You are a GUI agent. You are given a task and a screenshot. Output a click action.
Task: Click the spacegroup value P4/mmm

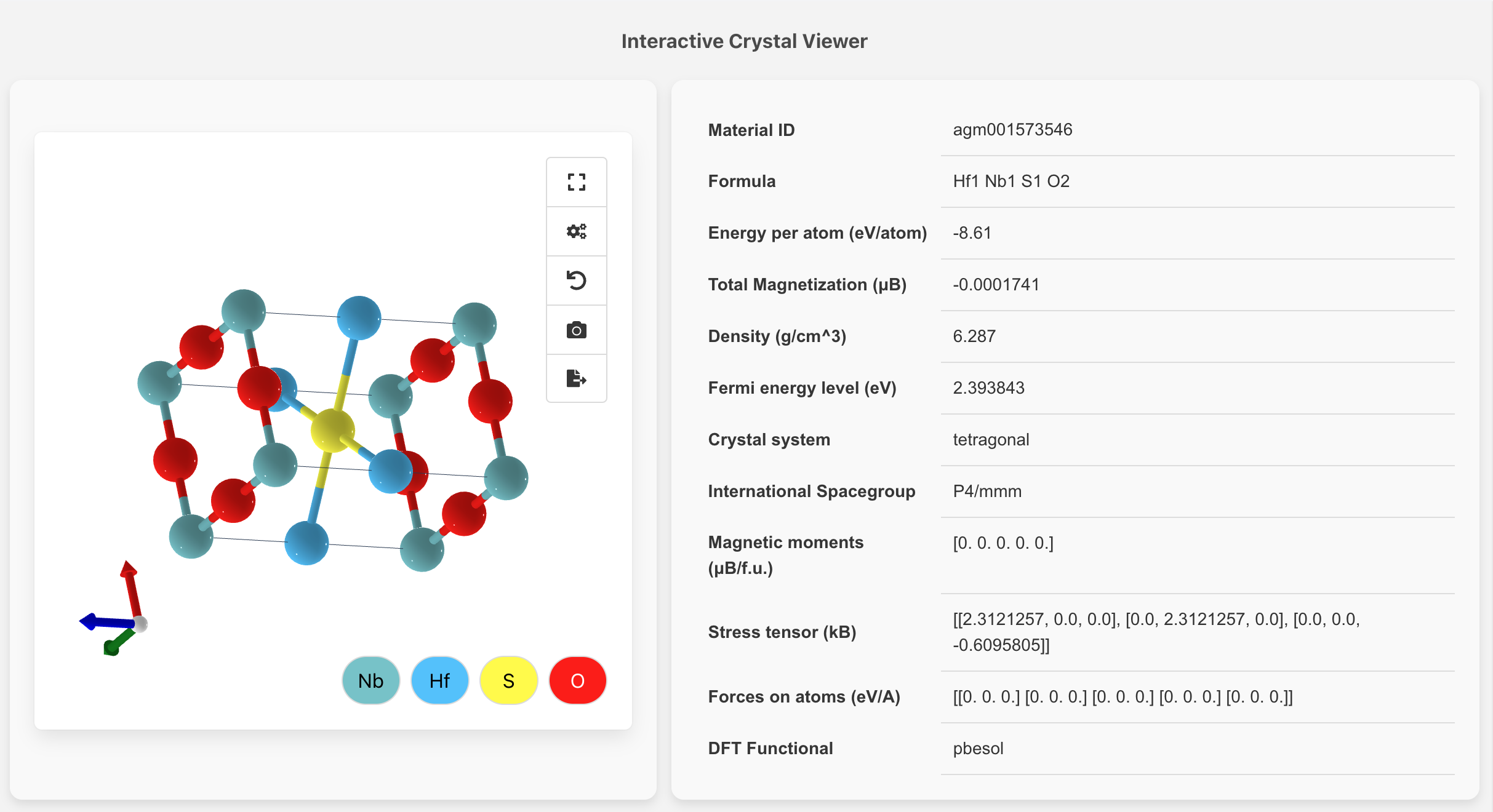[987, 492]
